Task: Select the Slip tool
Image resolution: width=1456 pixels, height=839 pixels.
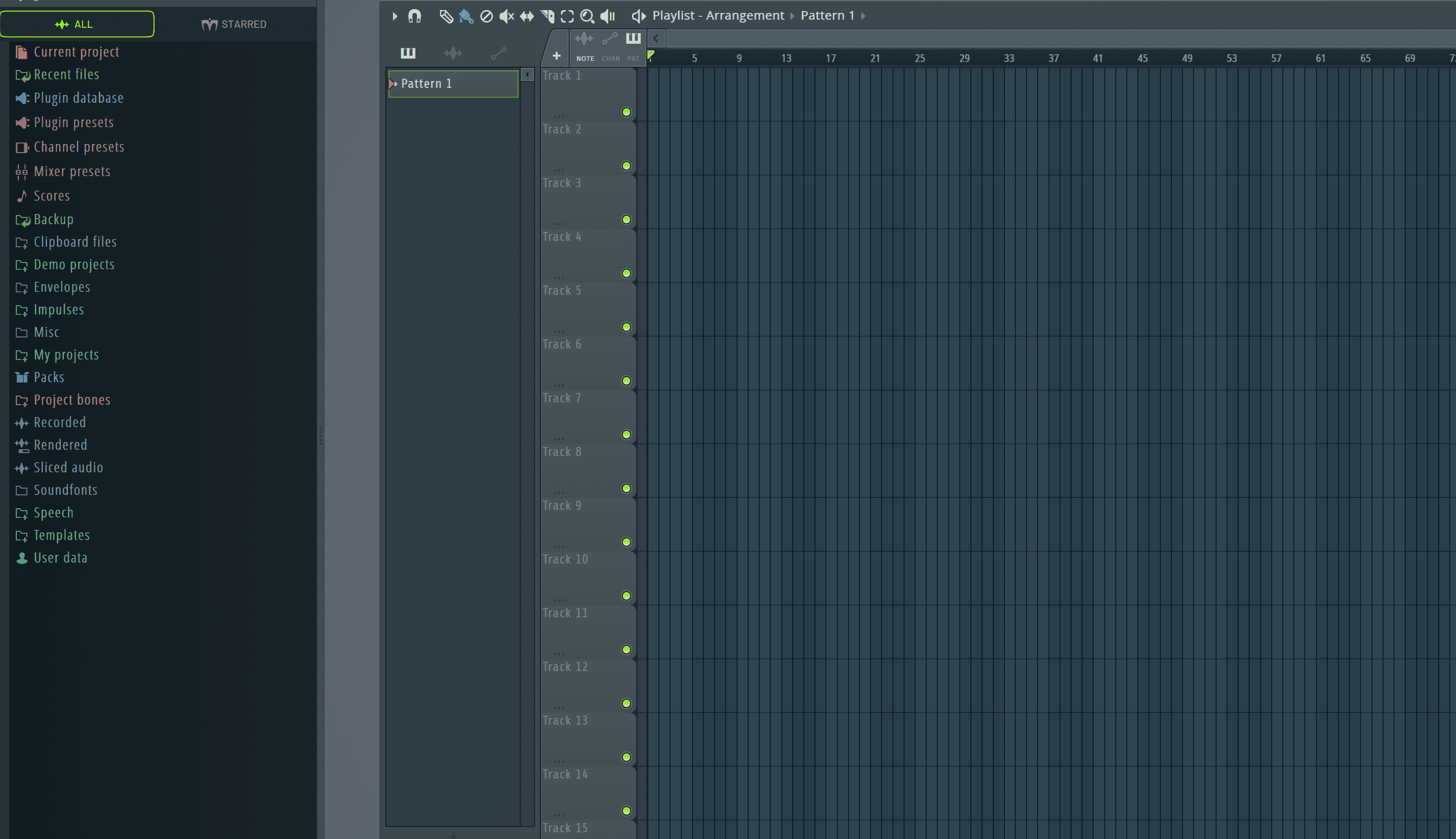Action: (x=526, y=16)
